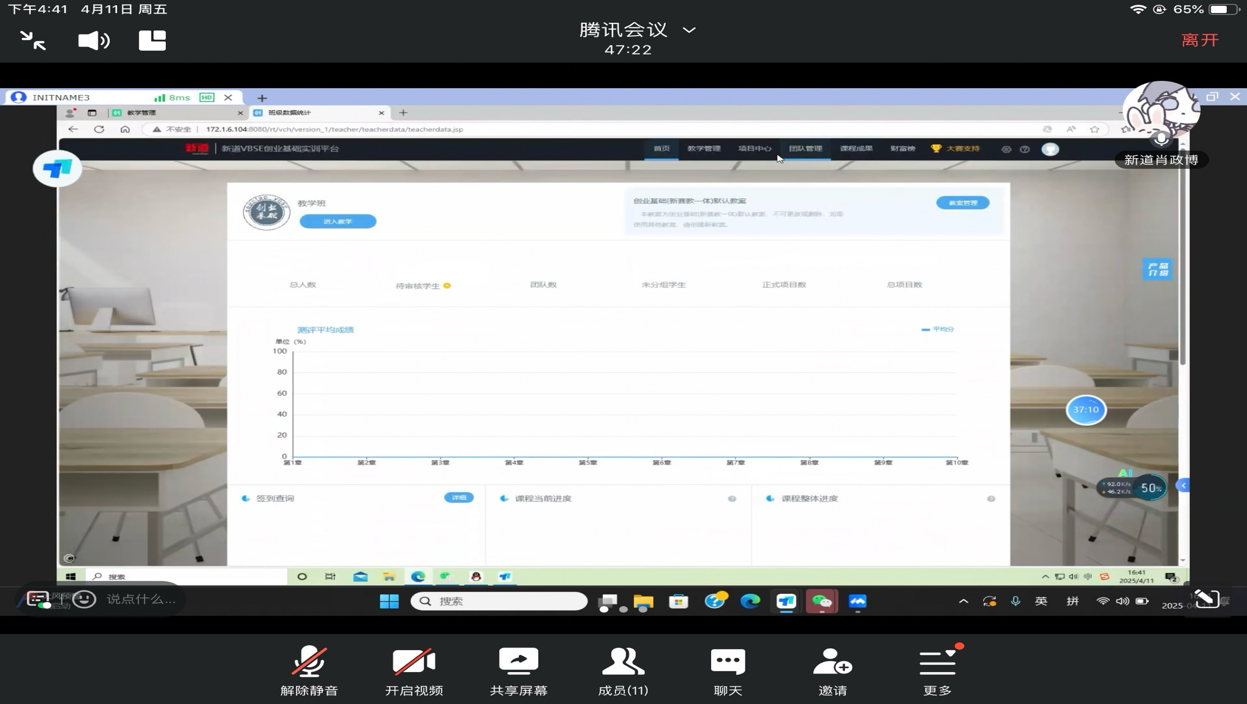The height and width of the screenshot is (704, 1247).
Task: Reload the shared browser page
Action: [99, 129]
